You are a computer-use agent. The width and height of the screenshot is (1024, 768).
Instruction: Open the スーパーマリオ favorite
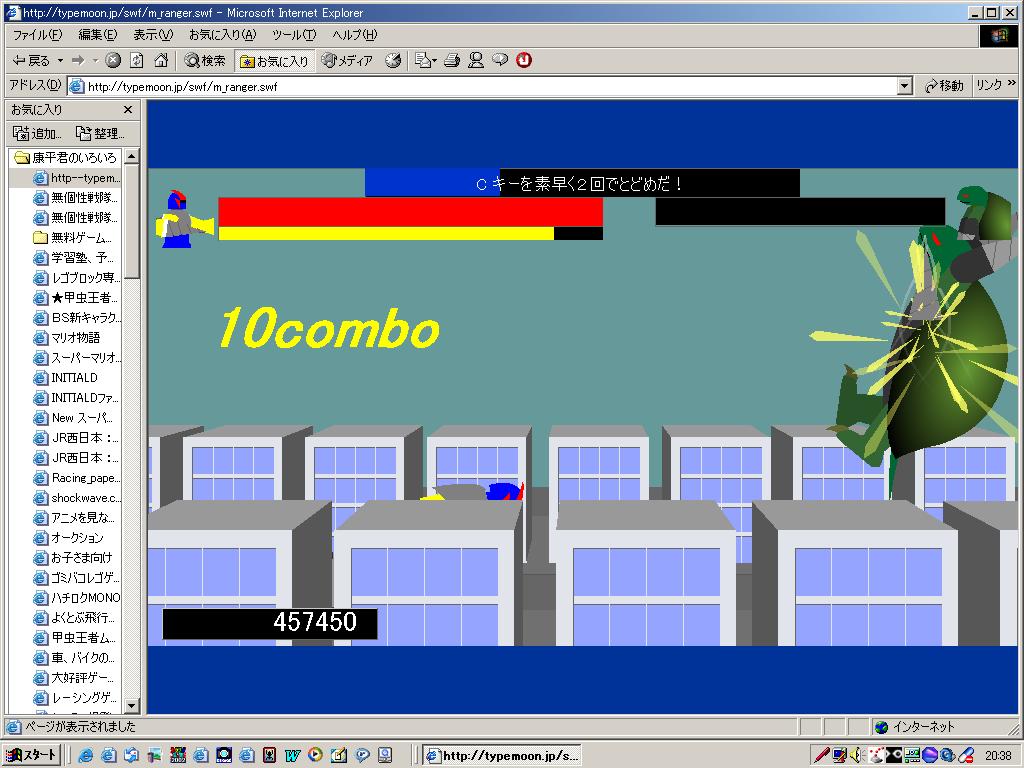tap(76, 358)
